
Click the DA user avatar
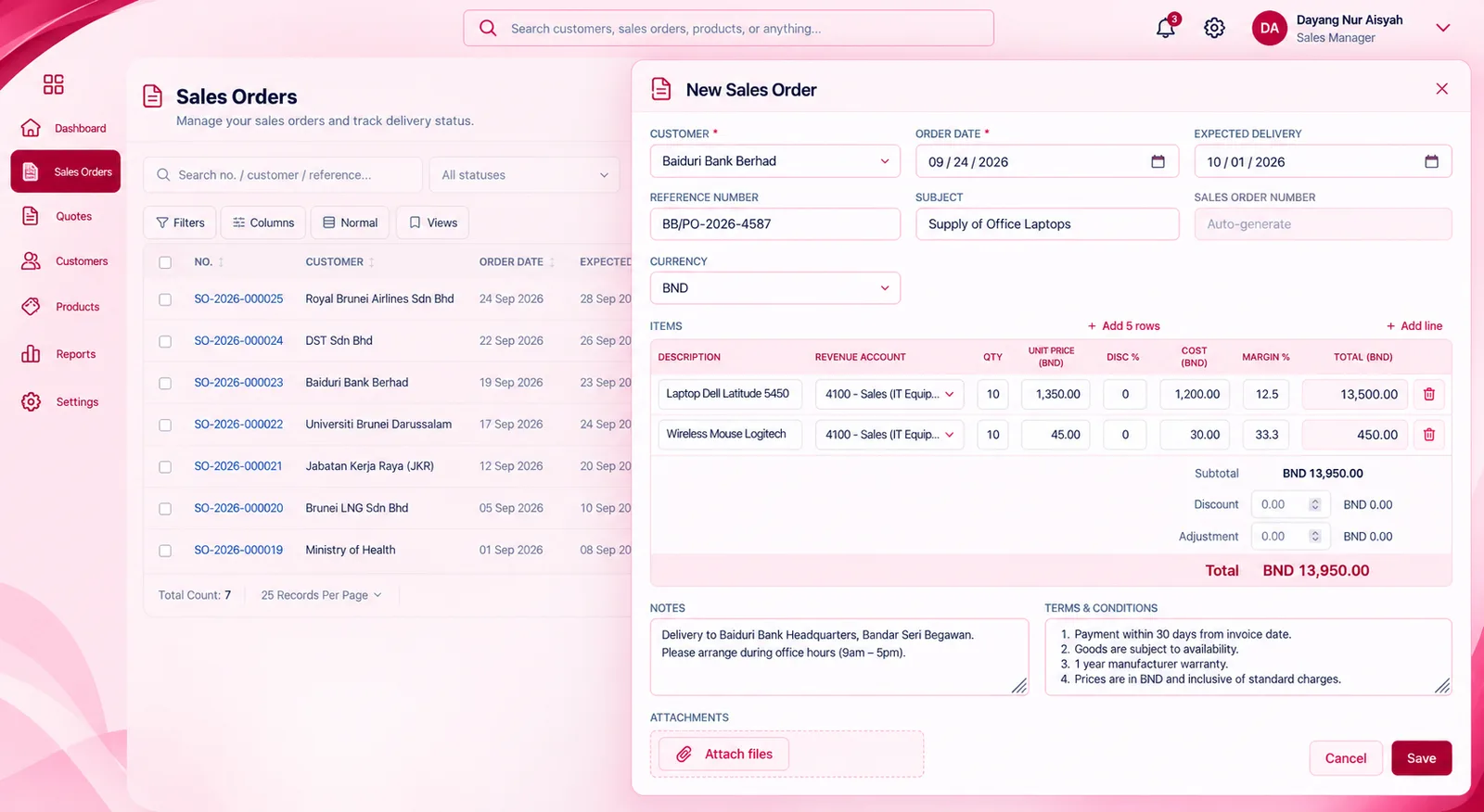pyautogui.click(x=1270, y=28)
